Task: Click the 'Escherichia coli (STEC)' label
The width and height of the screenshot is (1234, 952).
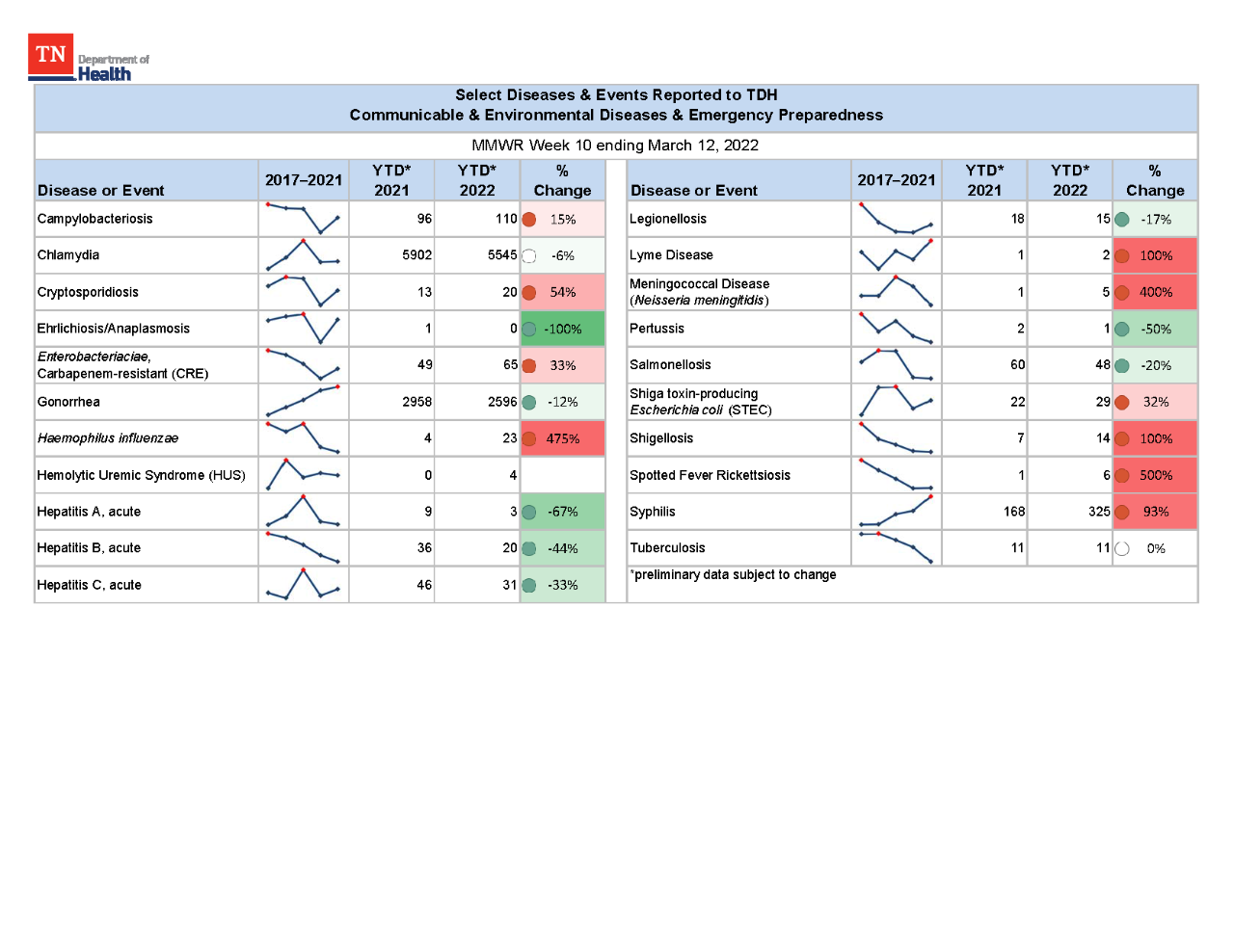Action: click(701, 410)
